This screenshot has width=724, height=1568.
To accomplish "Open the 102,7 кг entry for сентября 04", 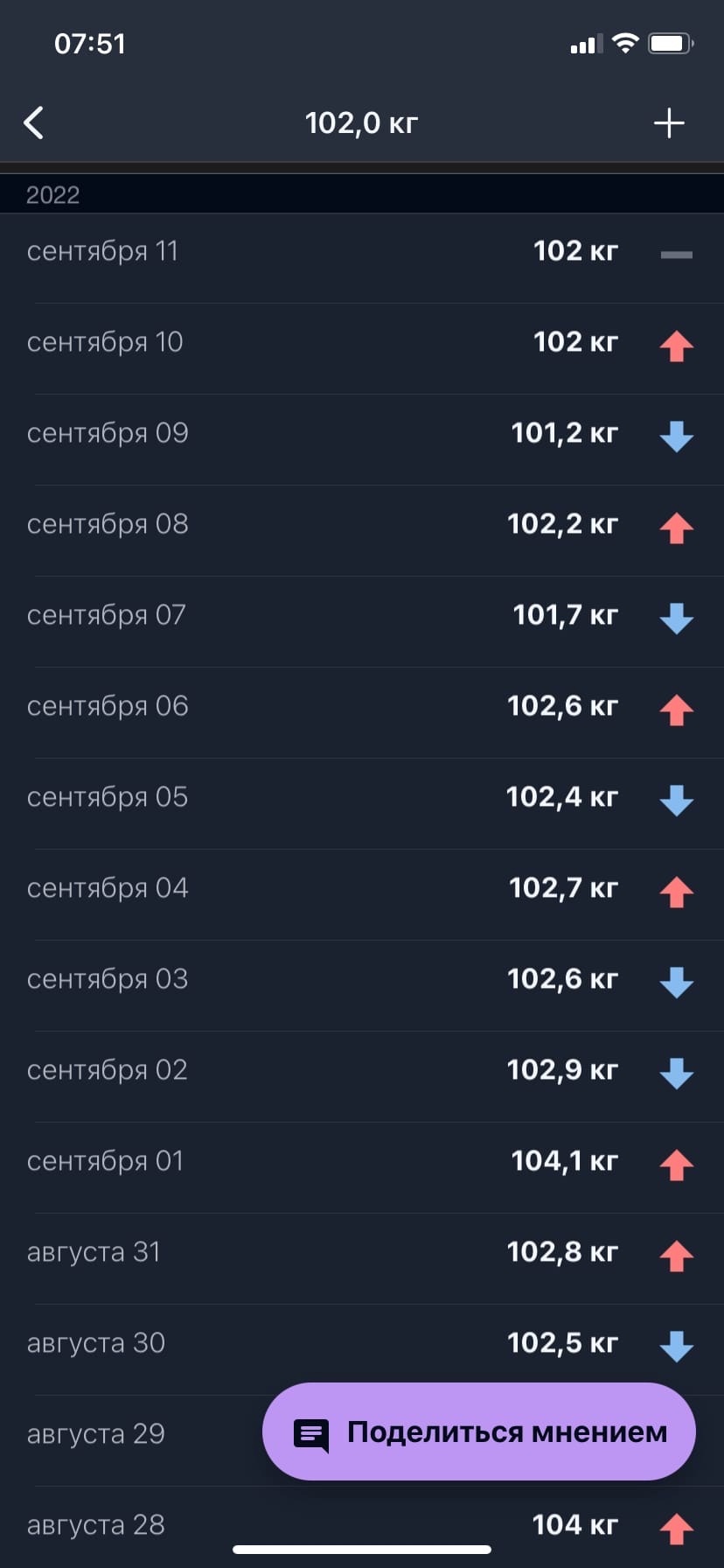I will click(362, 888).
